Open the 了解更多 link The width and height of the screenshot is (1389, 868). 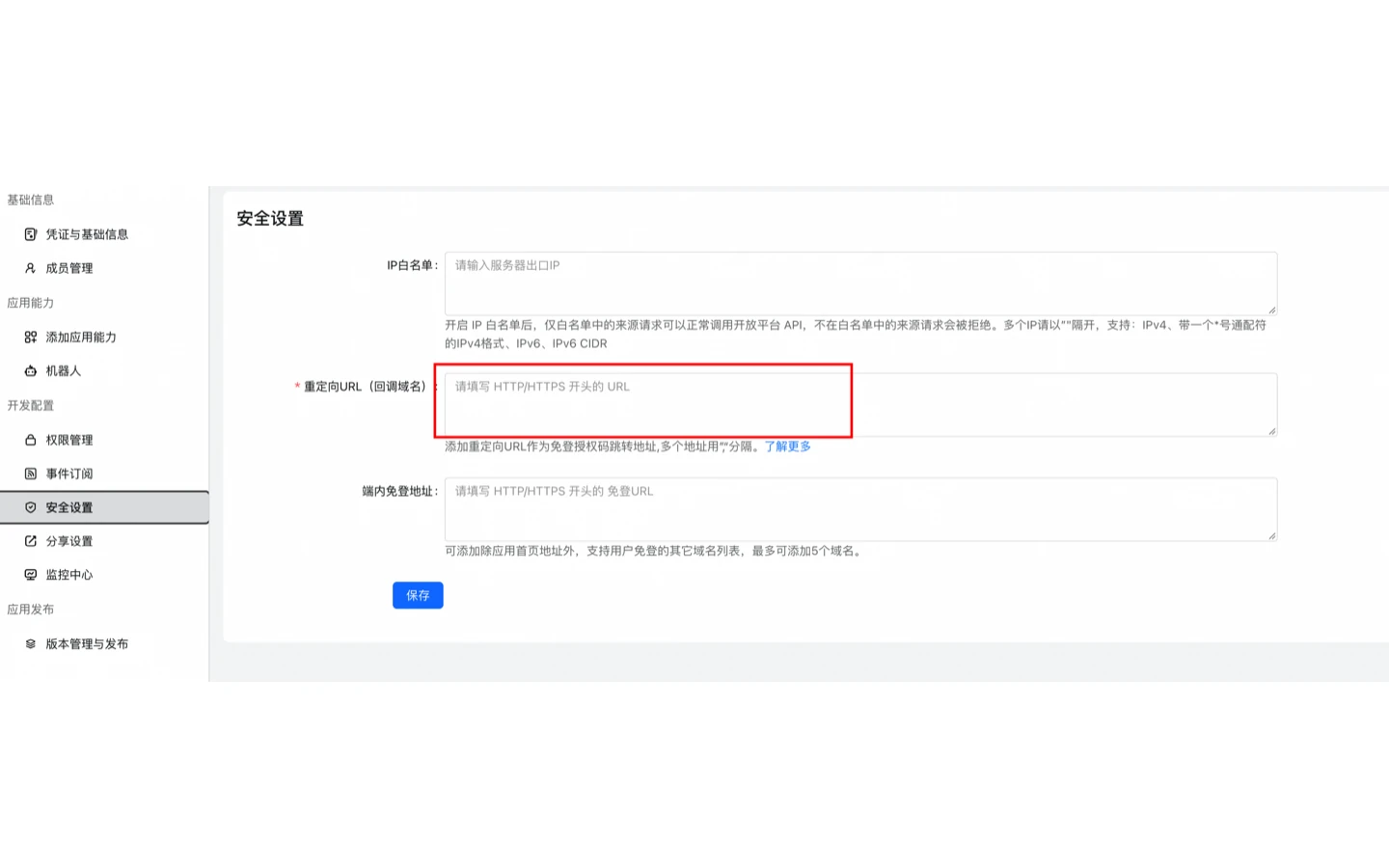coord(788,447)
